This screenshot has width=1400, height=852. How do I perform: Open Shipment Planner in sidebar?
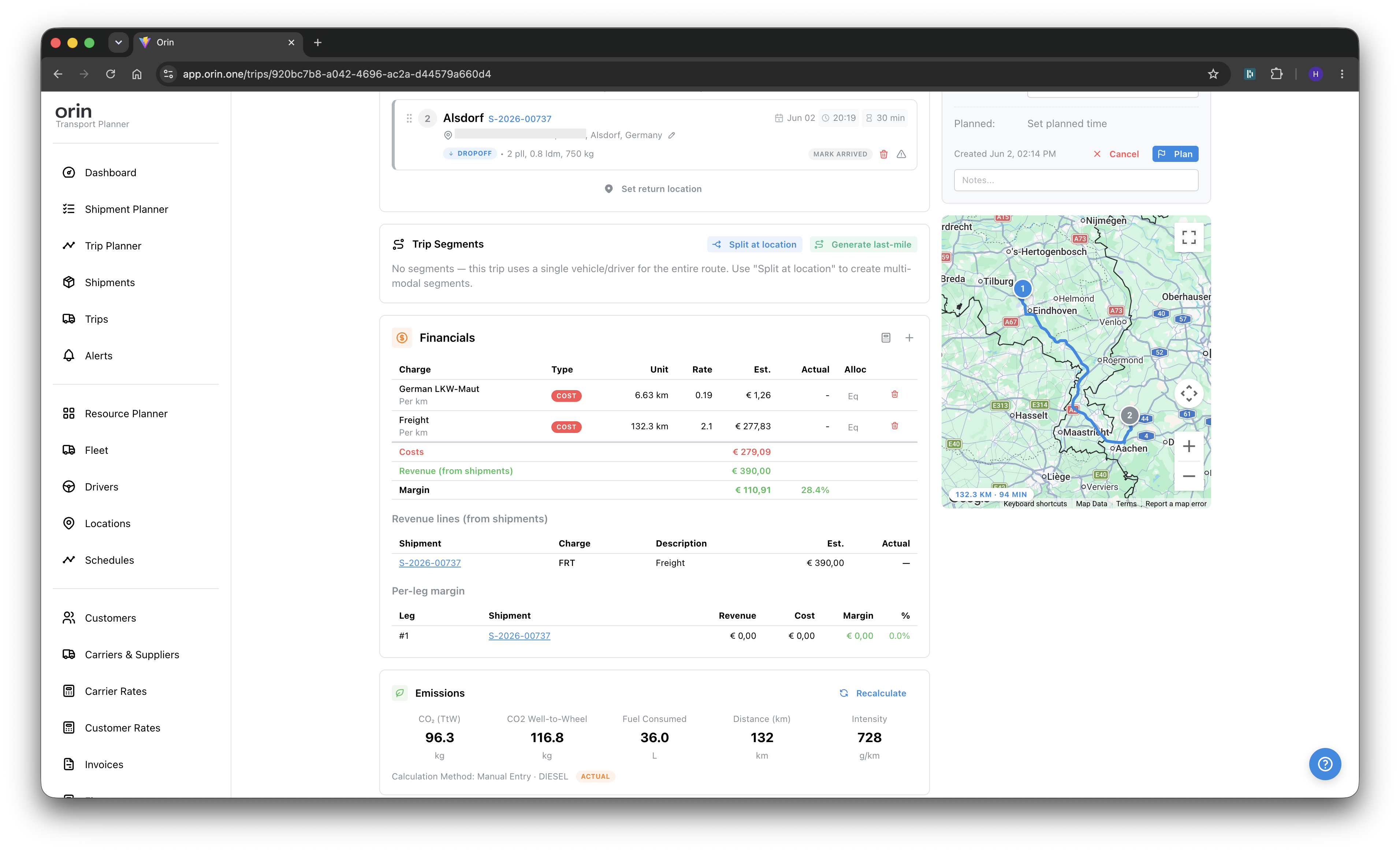pos(126,209)
